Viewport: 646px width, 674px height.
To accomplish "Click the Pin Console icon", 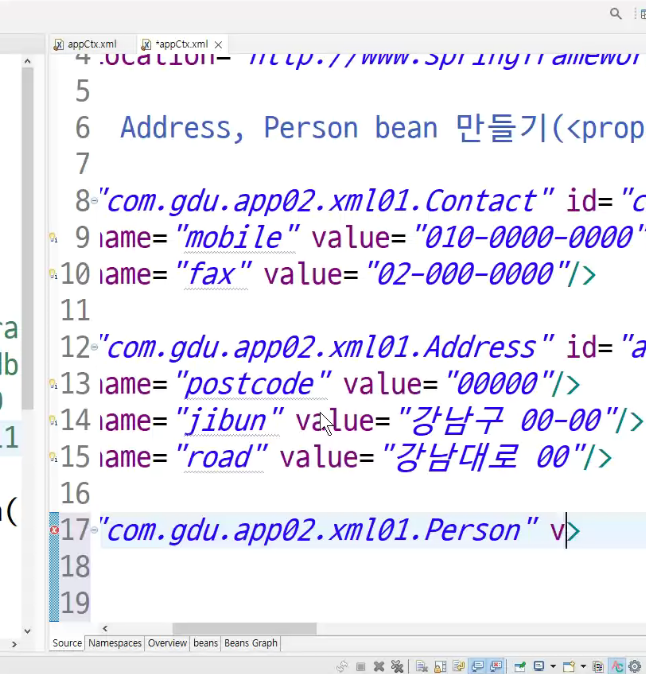I will pos(520,667).
